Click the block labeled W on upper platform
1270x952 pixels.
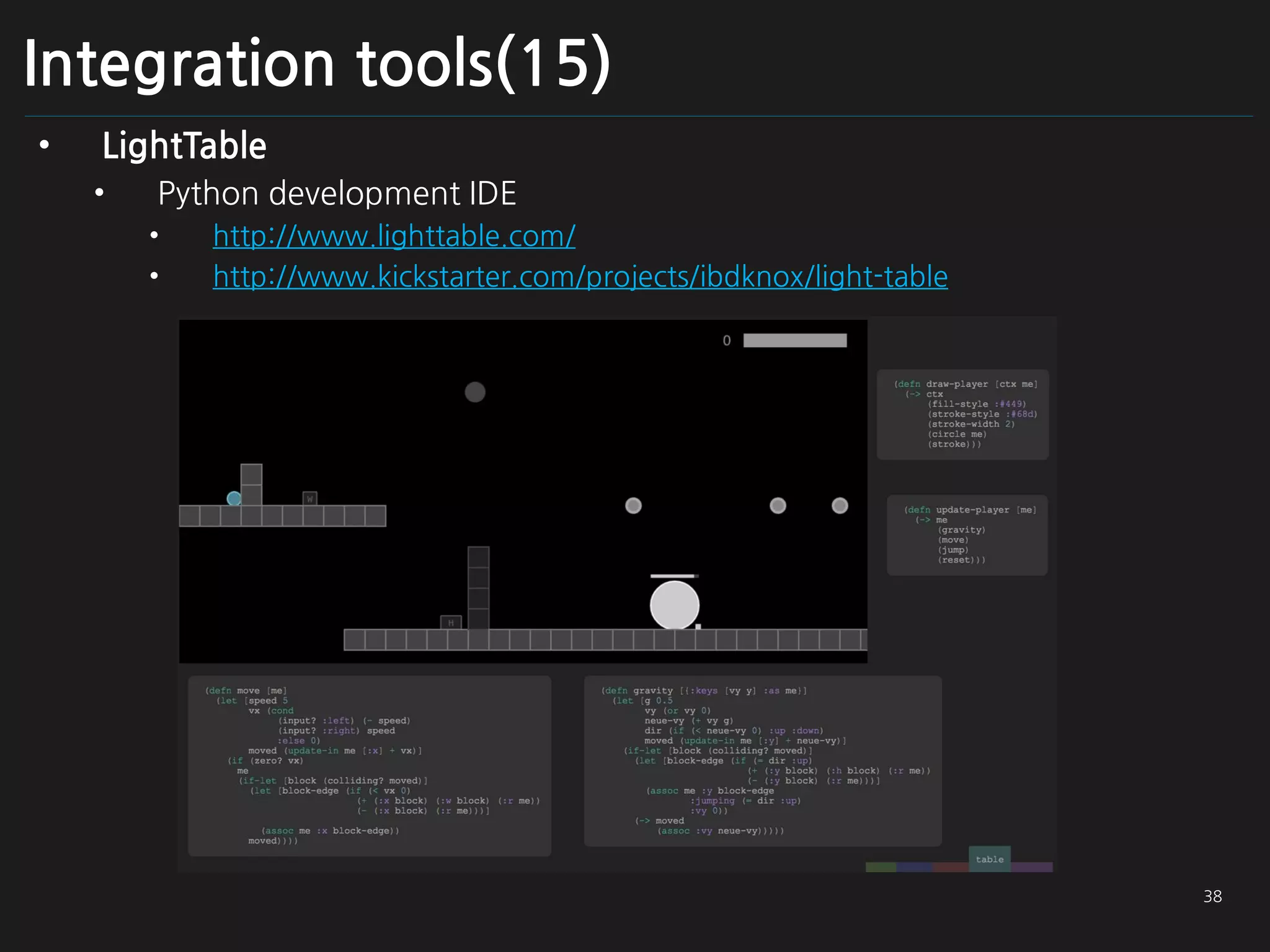pos(310,498)
